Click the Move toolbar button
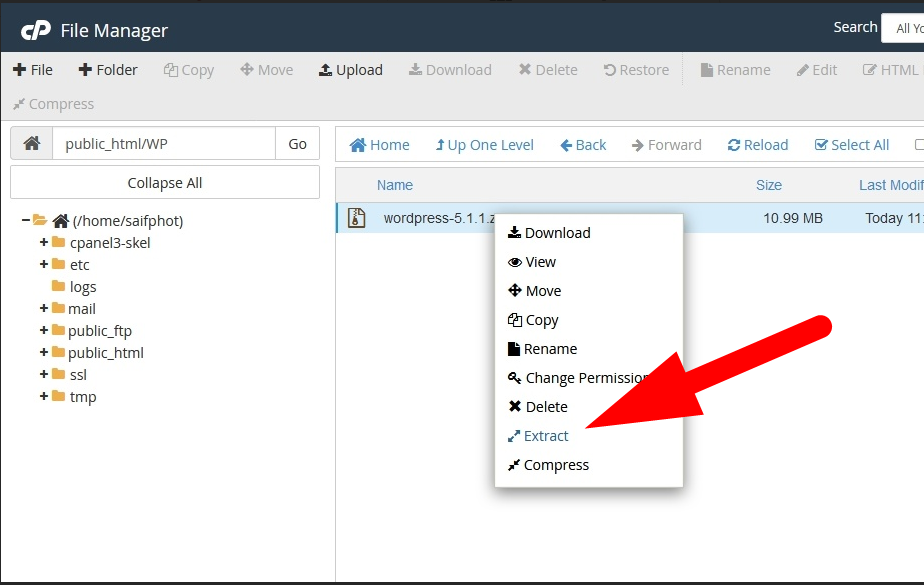This screenshot has height=585, width=924. point(266,70)
